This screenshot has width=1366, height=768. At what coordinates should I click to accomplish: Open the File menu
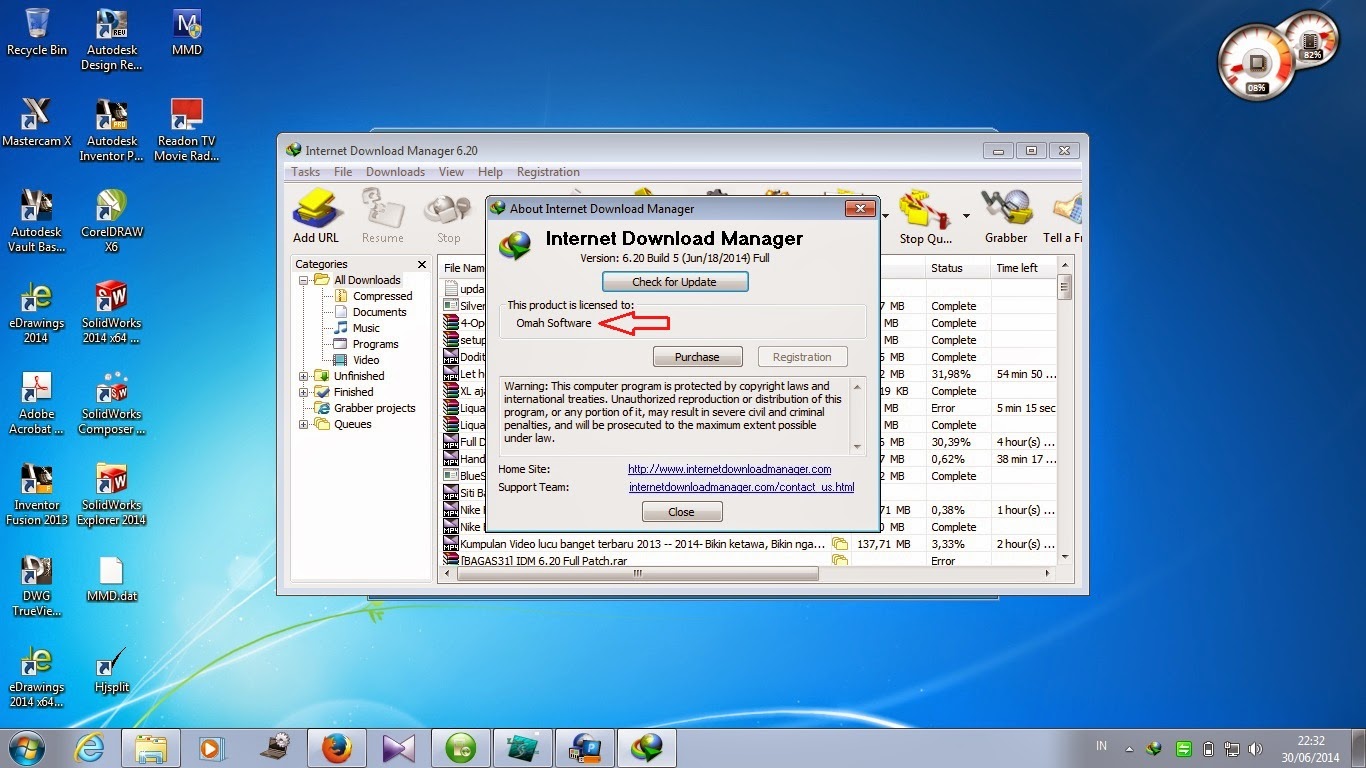point(343,172)
